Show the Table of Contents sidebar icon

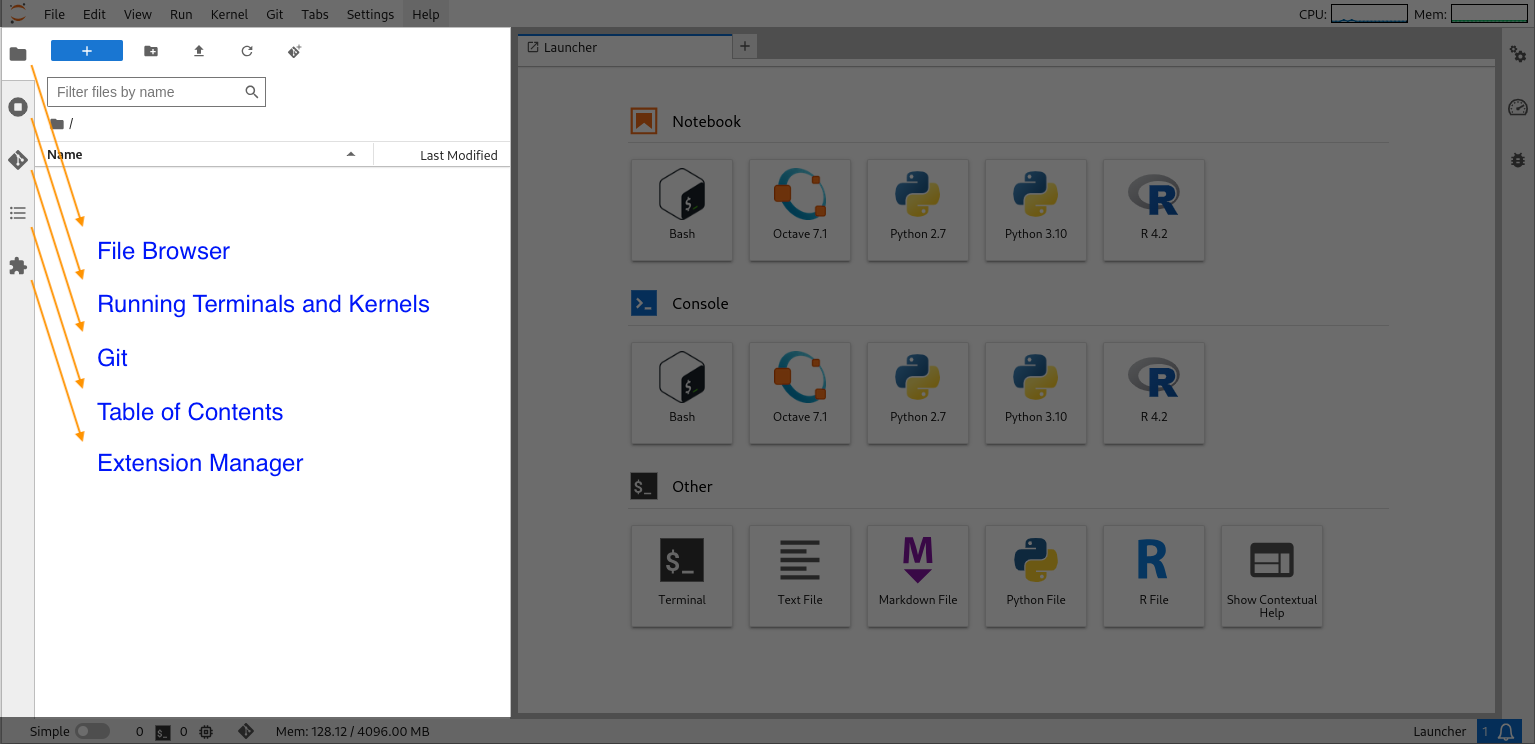[18, 213]
